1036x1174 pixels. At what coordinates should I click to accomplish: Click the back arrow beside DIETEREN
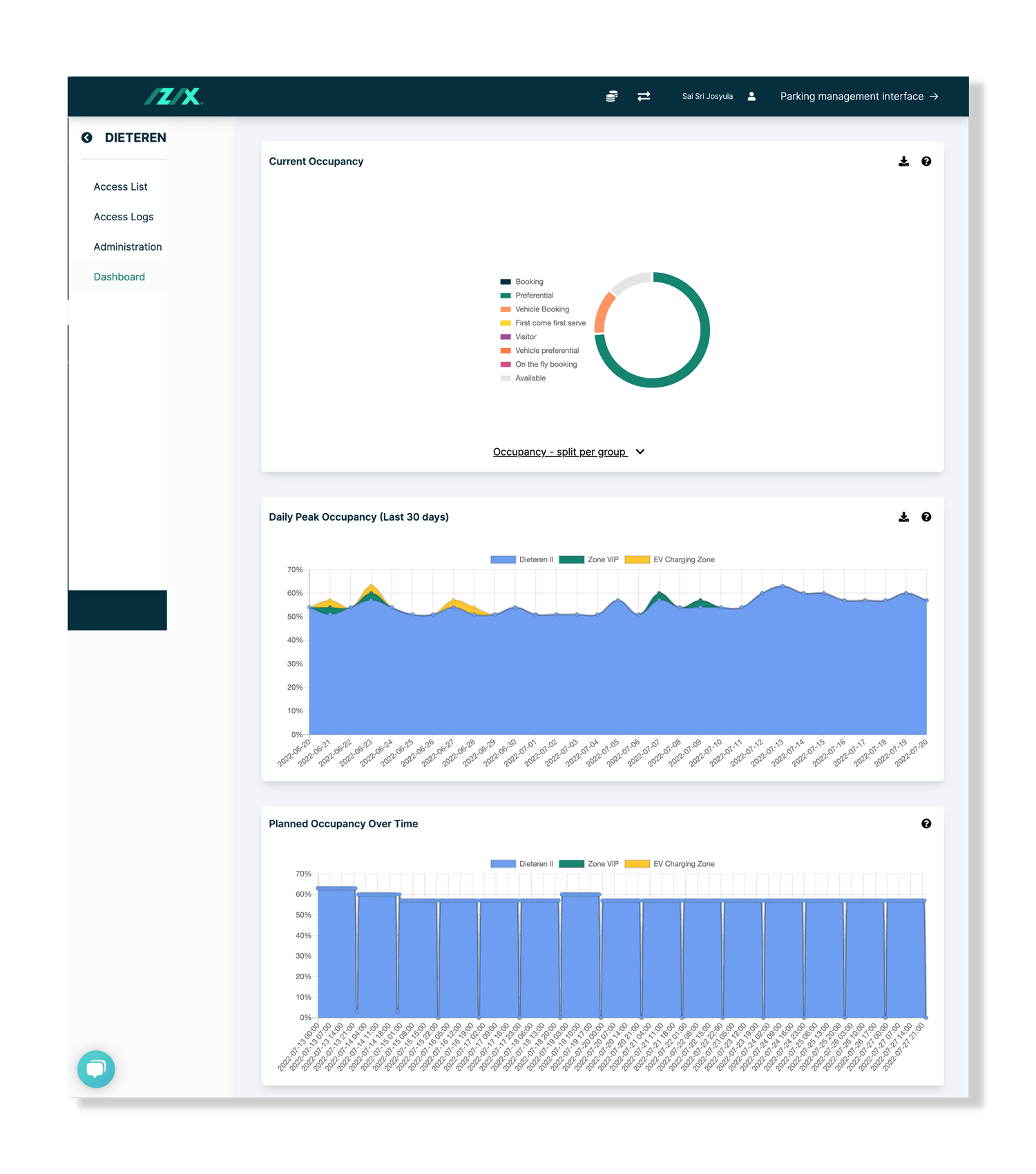[x=87, y=137]
